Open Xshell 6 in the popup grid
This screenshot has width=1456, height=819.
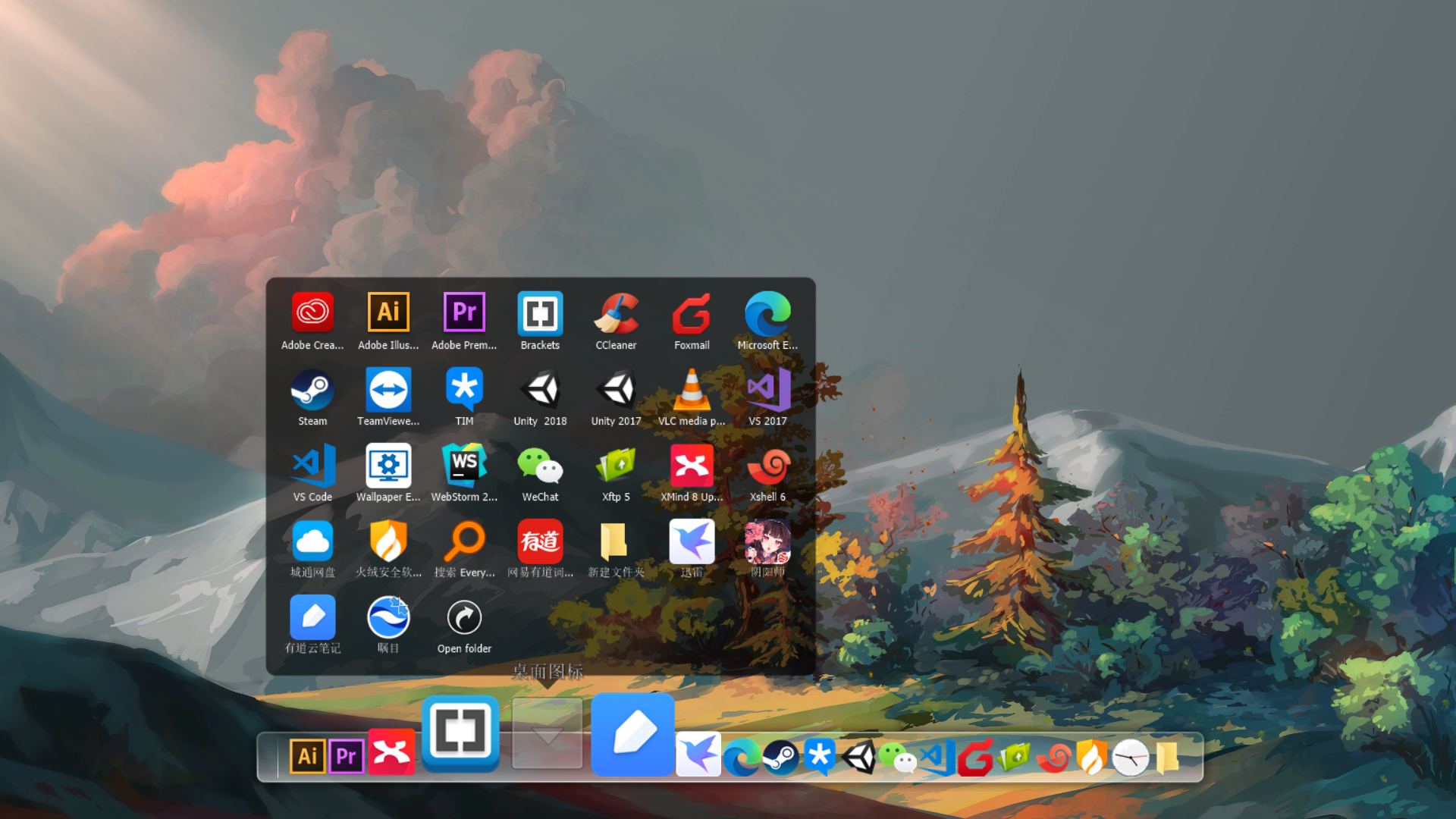(767, 466)
